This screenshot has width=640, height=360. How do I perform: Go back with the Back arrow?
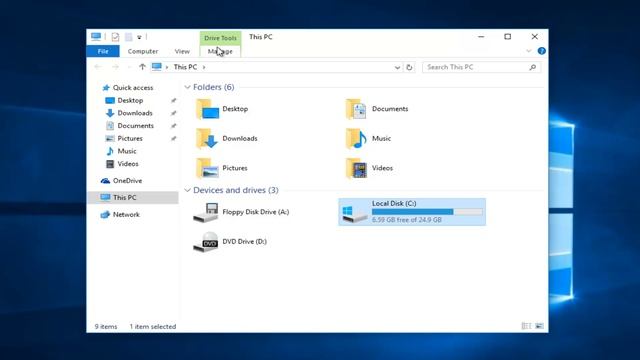click(98, 67)
